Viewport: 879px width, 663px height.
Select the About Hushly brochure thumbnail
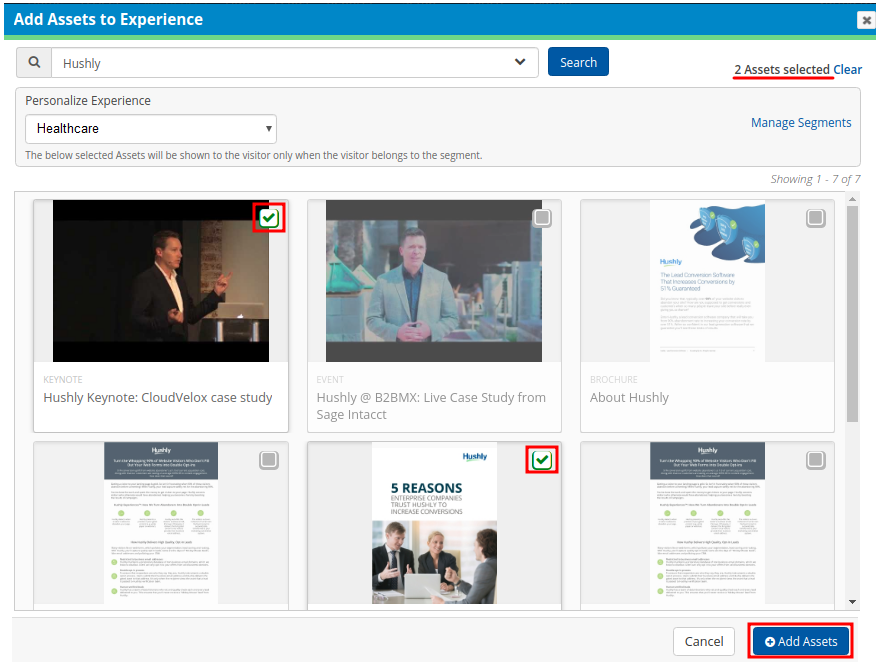[x=707, y=281]
